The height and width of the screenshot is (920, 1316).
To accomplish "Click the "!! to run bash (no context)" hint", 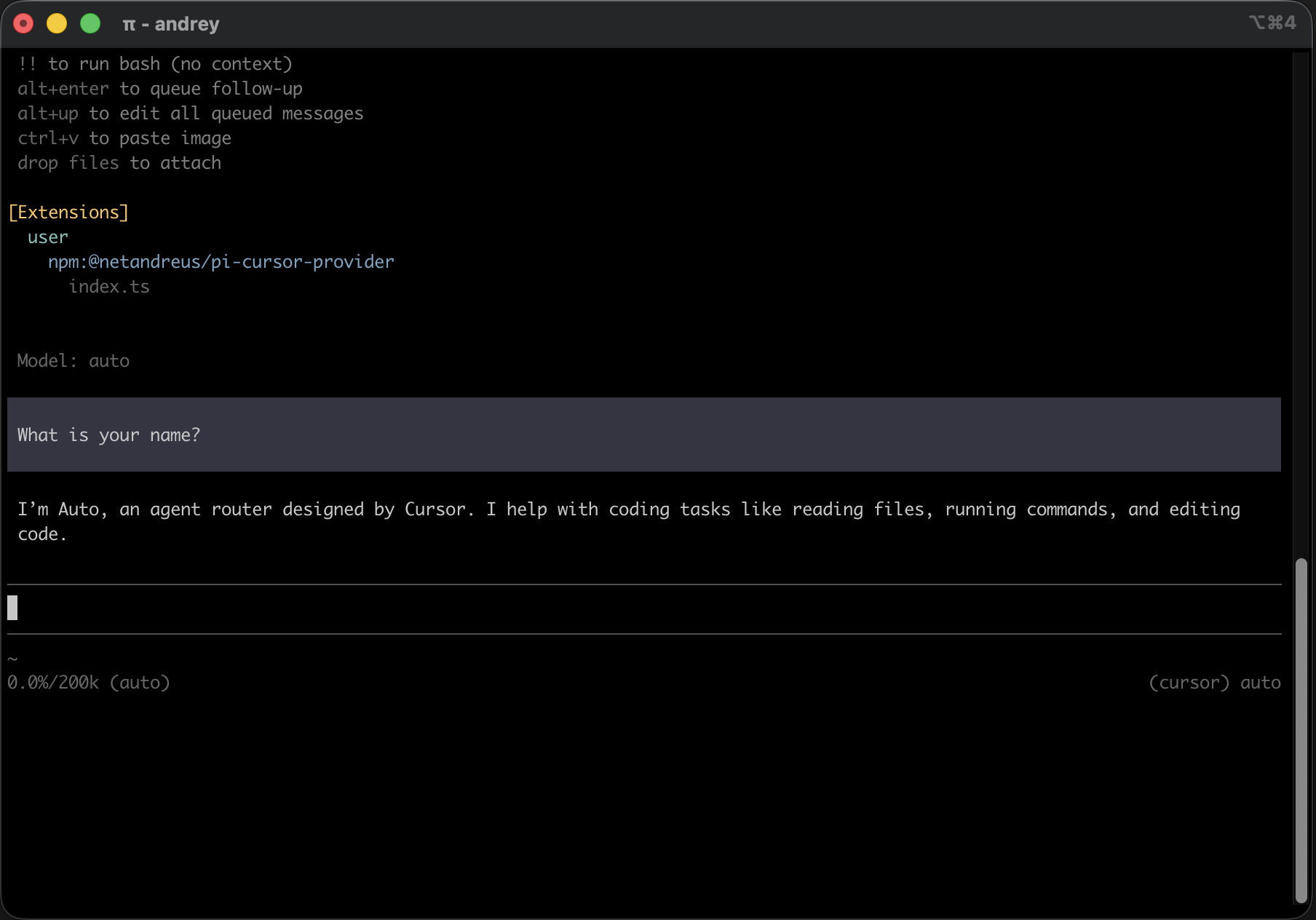I will point(155,64).
